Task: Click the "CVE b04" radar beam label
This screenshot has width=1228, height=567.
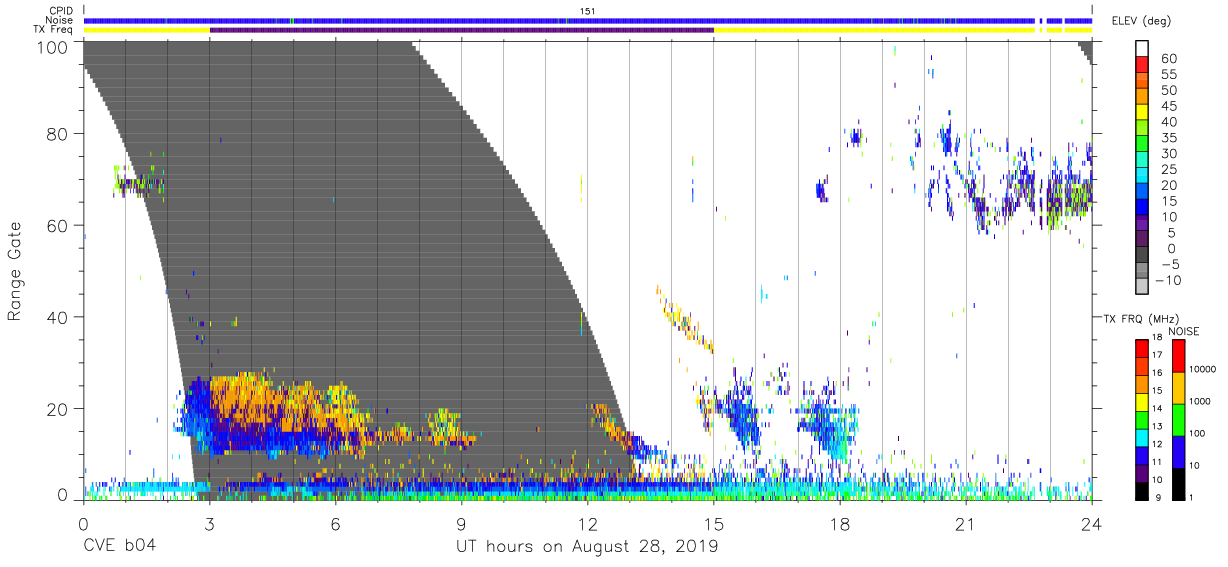Action: pyautogui.click(x=119, y=547)
